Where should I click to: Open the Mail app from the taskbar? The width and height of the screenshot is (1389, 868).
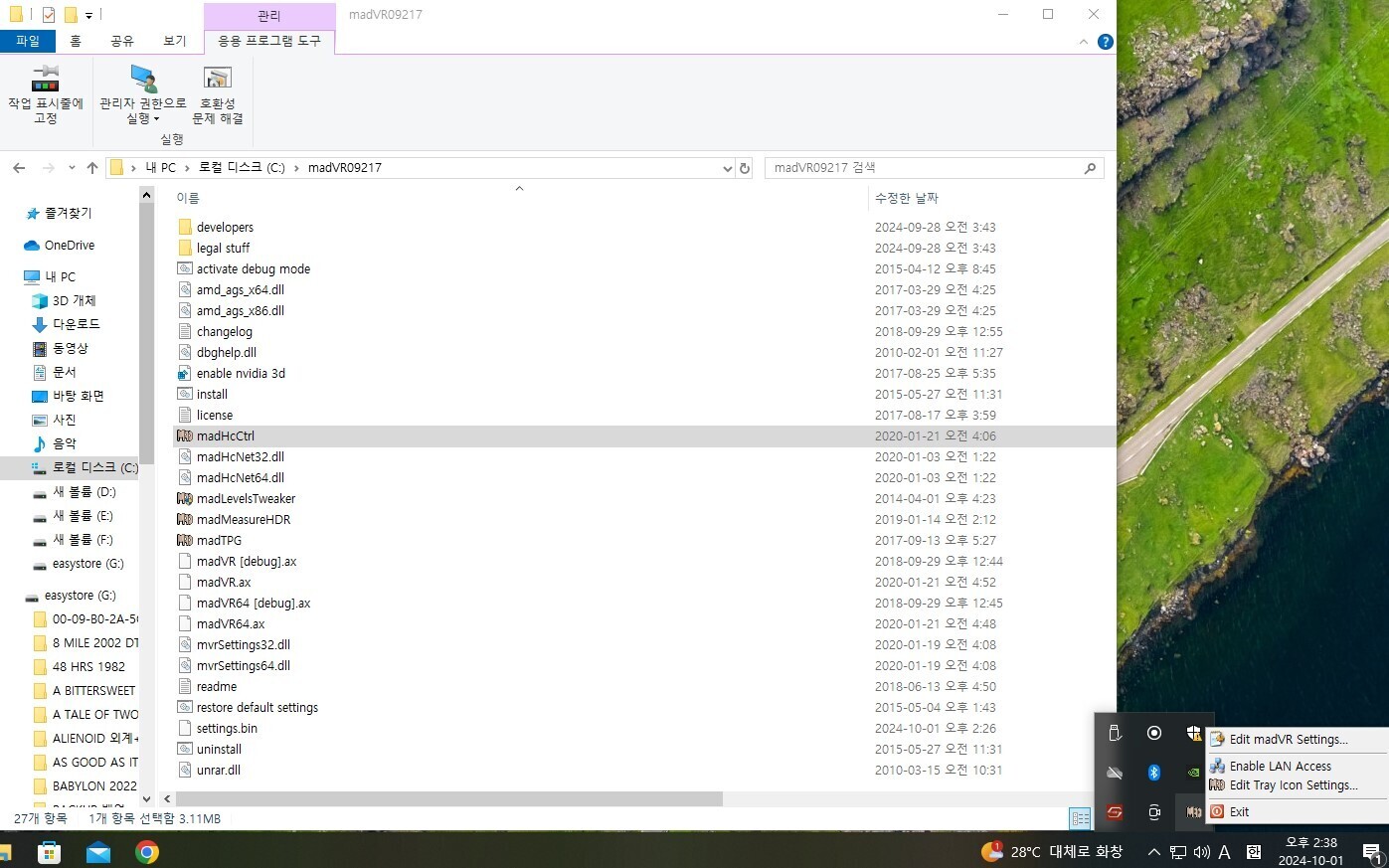tap(98, 852)
